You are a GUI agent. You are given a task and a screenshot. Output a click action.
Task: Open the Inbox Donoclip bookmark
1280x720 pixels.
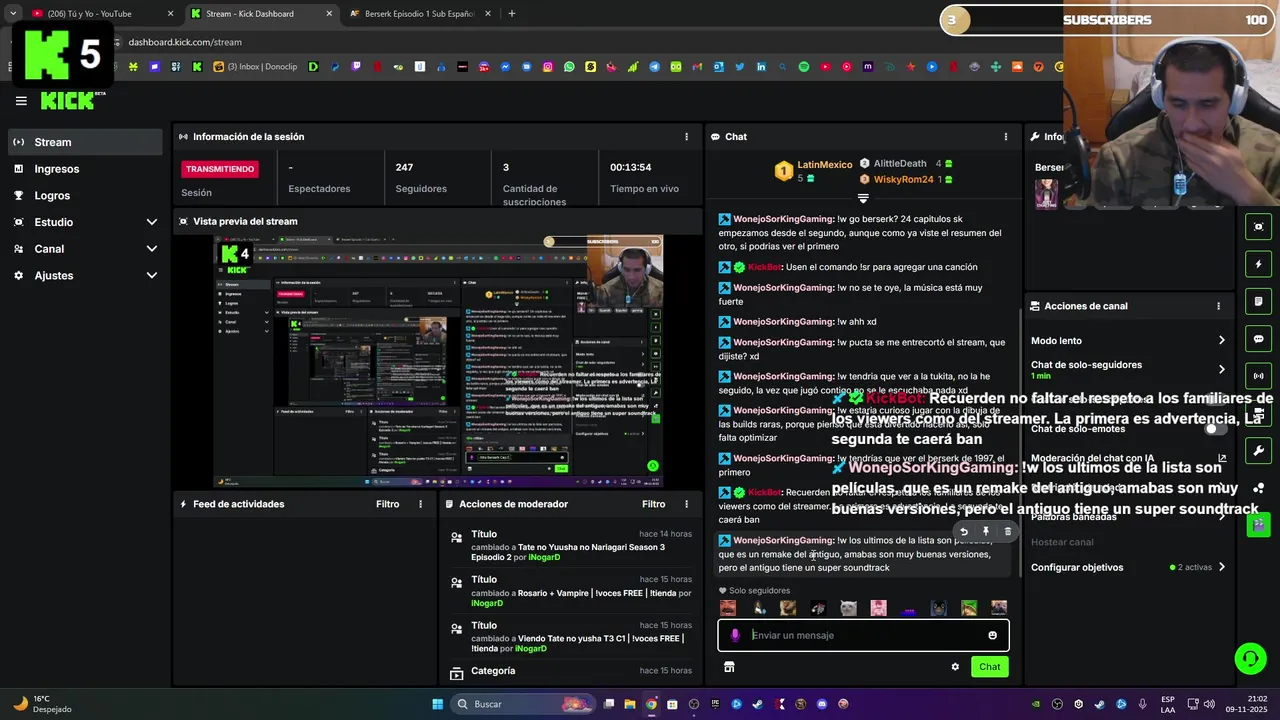click(x=255, y=67)
